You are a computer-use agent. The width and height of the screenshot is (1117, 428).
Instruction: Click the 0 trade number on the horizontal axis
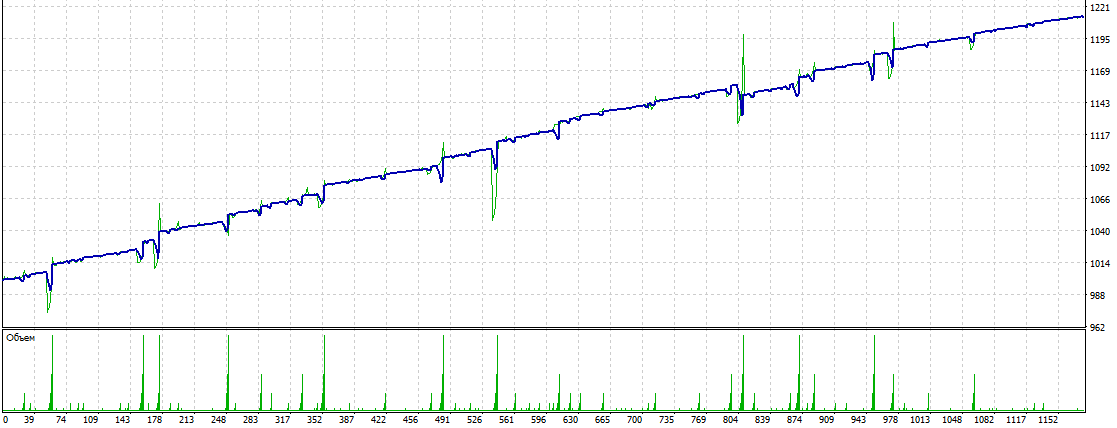6,420
